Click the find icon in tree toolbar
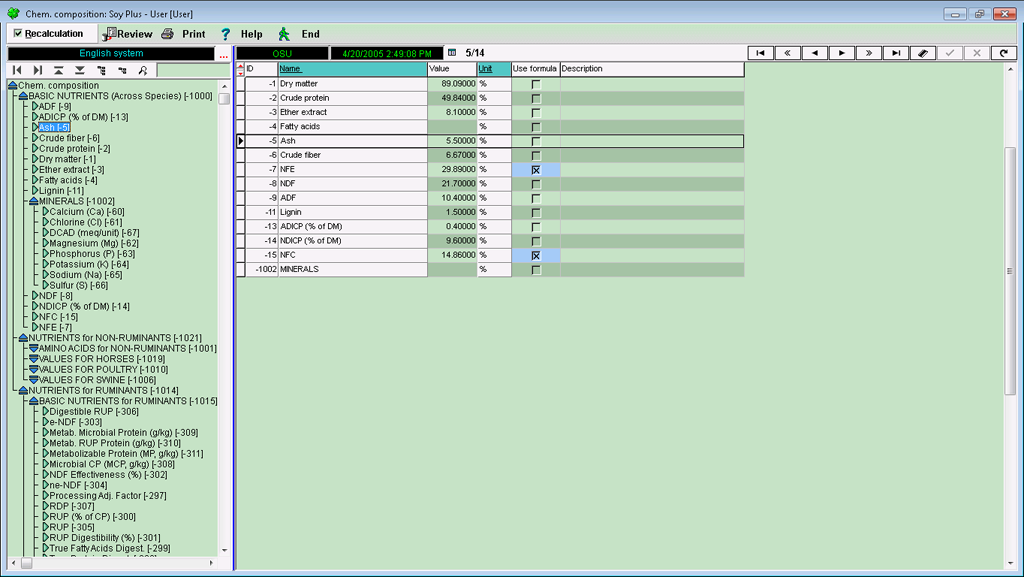 coord(143,70)
